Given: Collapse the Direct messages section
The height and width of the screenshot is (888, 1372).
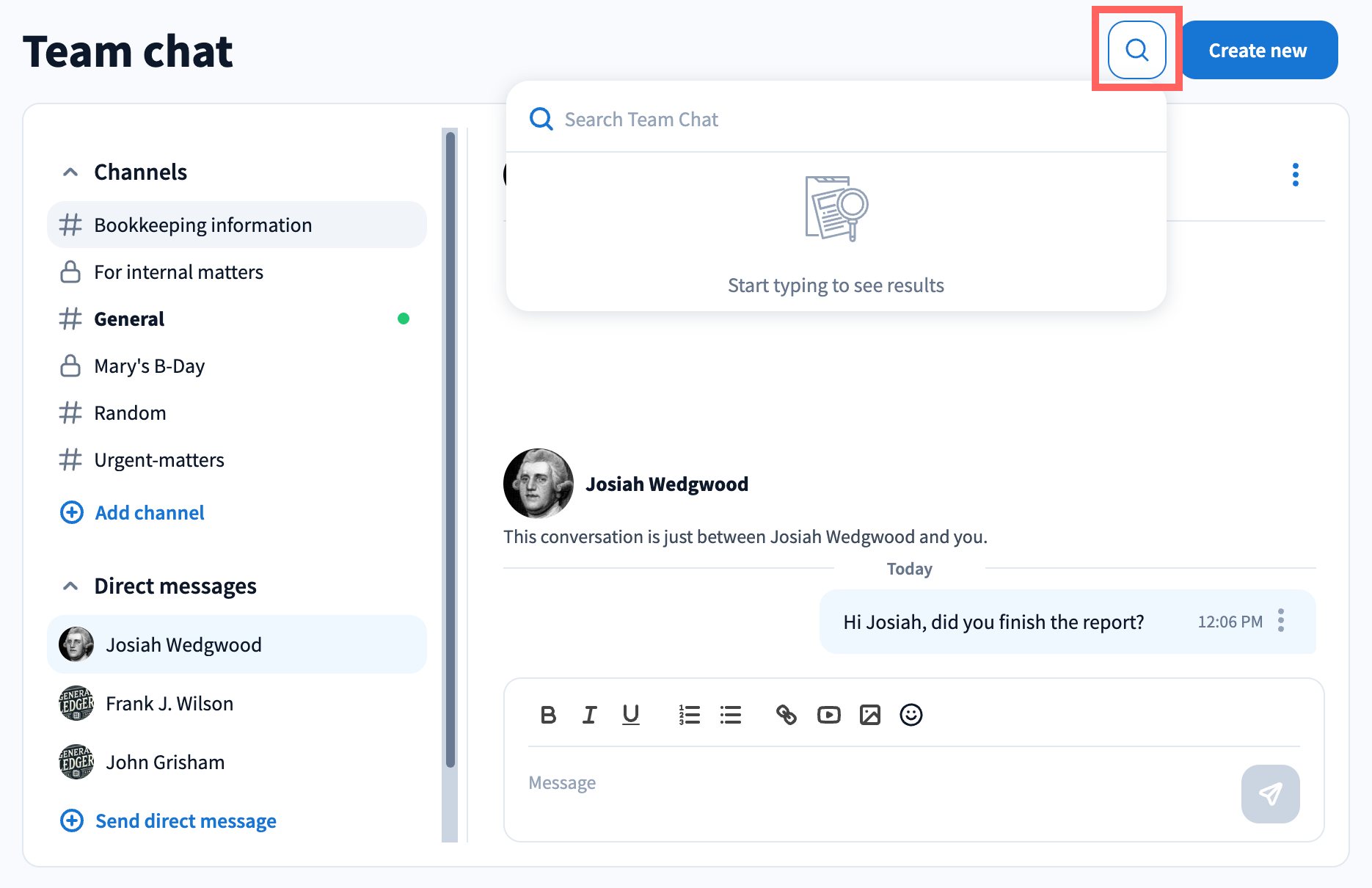Looking at the screenshot, I should tap(70, 586).
